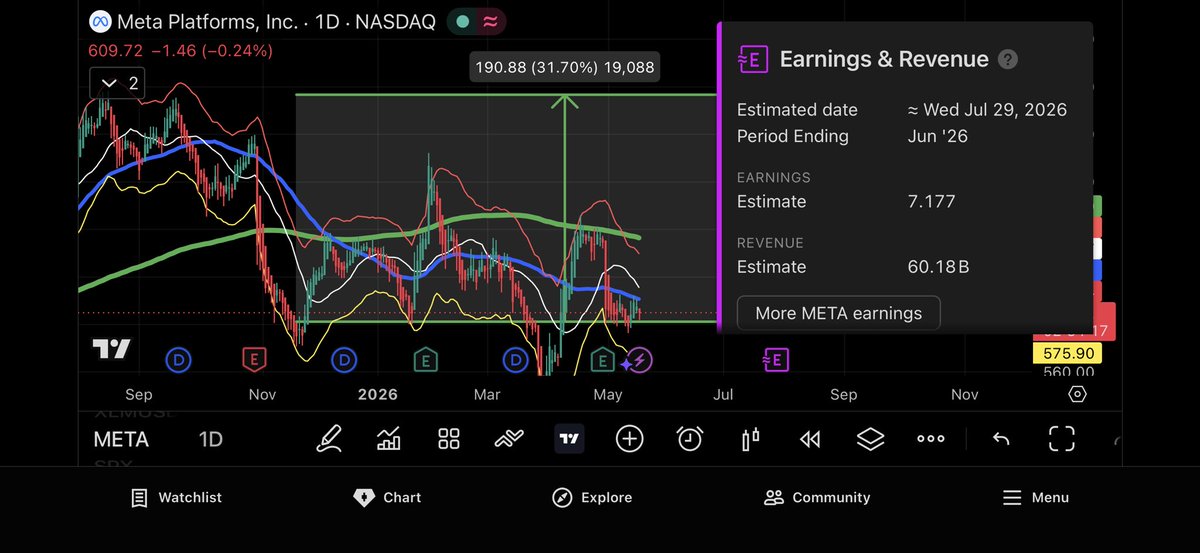Open the candlestick chart type selector

click(750, 439)
